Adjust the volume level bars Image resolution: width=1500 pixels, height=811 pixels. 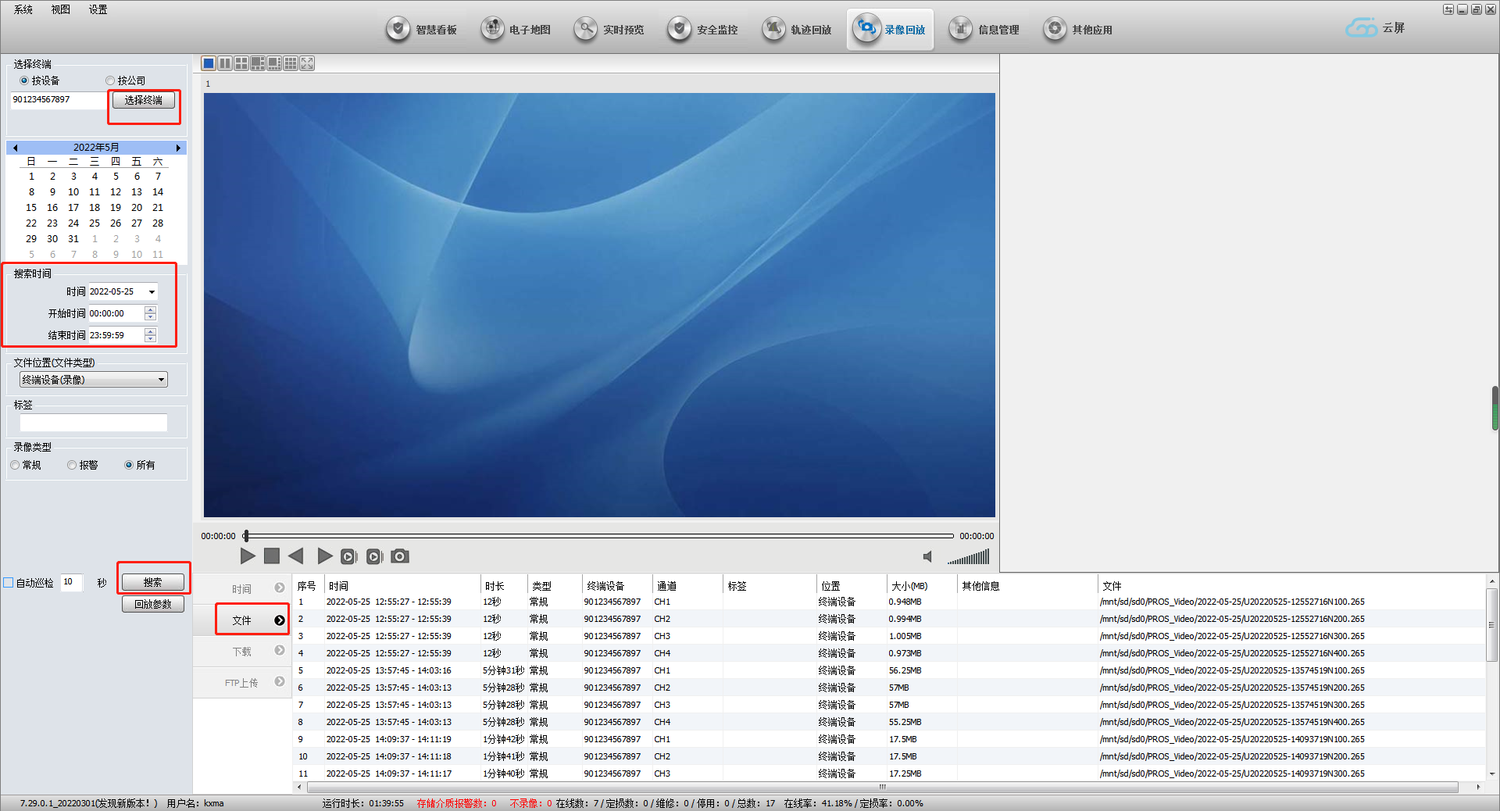coord(968,556)
